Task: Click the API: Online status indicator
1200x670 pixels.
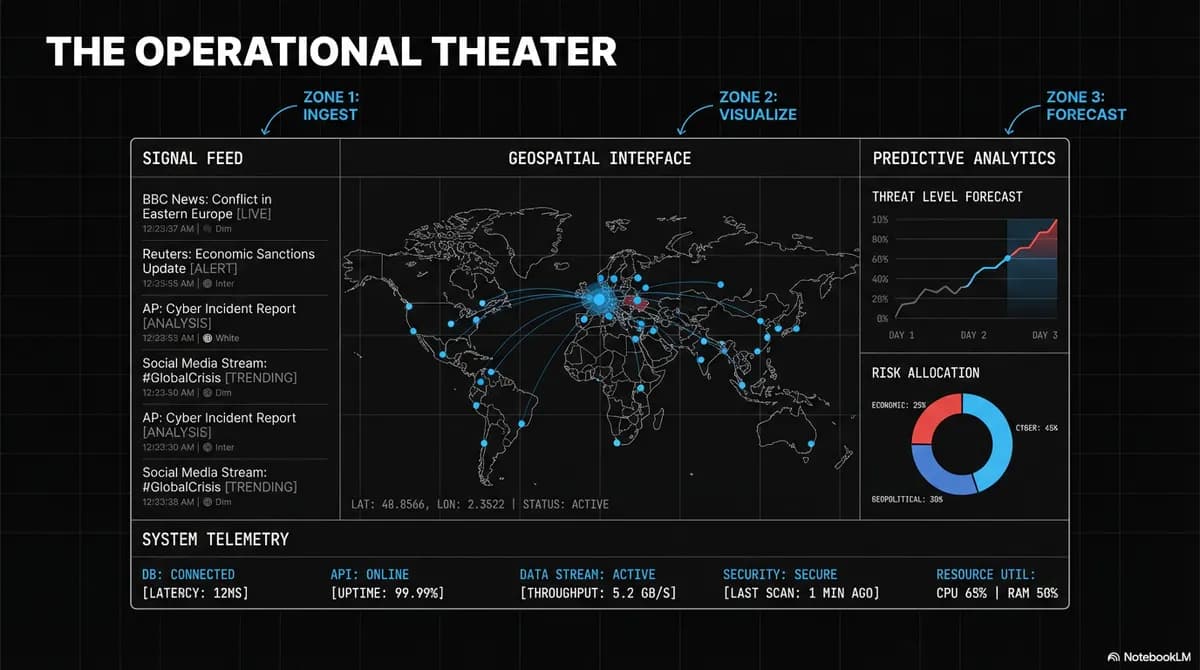Action: 369,574
